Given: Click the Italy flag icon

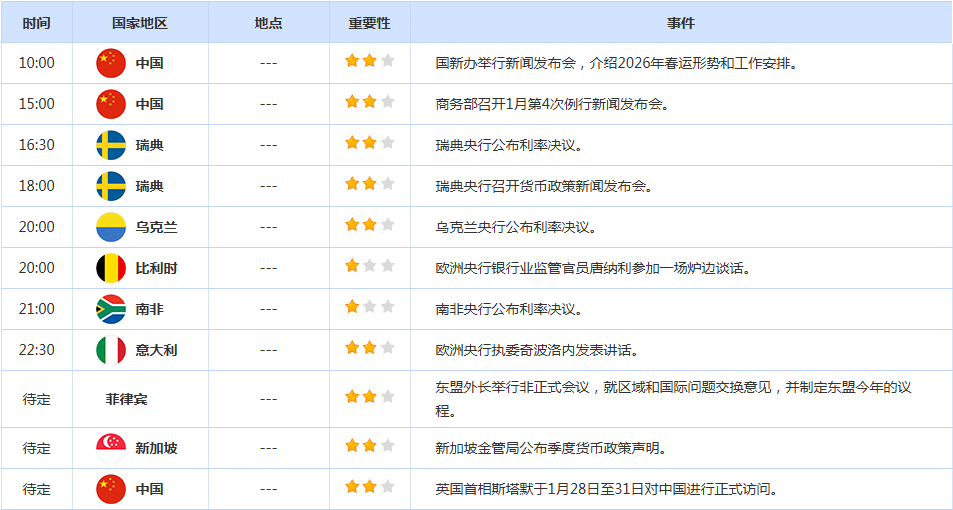Looking at the screenshot, I should click(111, 350).
